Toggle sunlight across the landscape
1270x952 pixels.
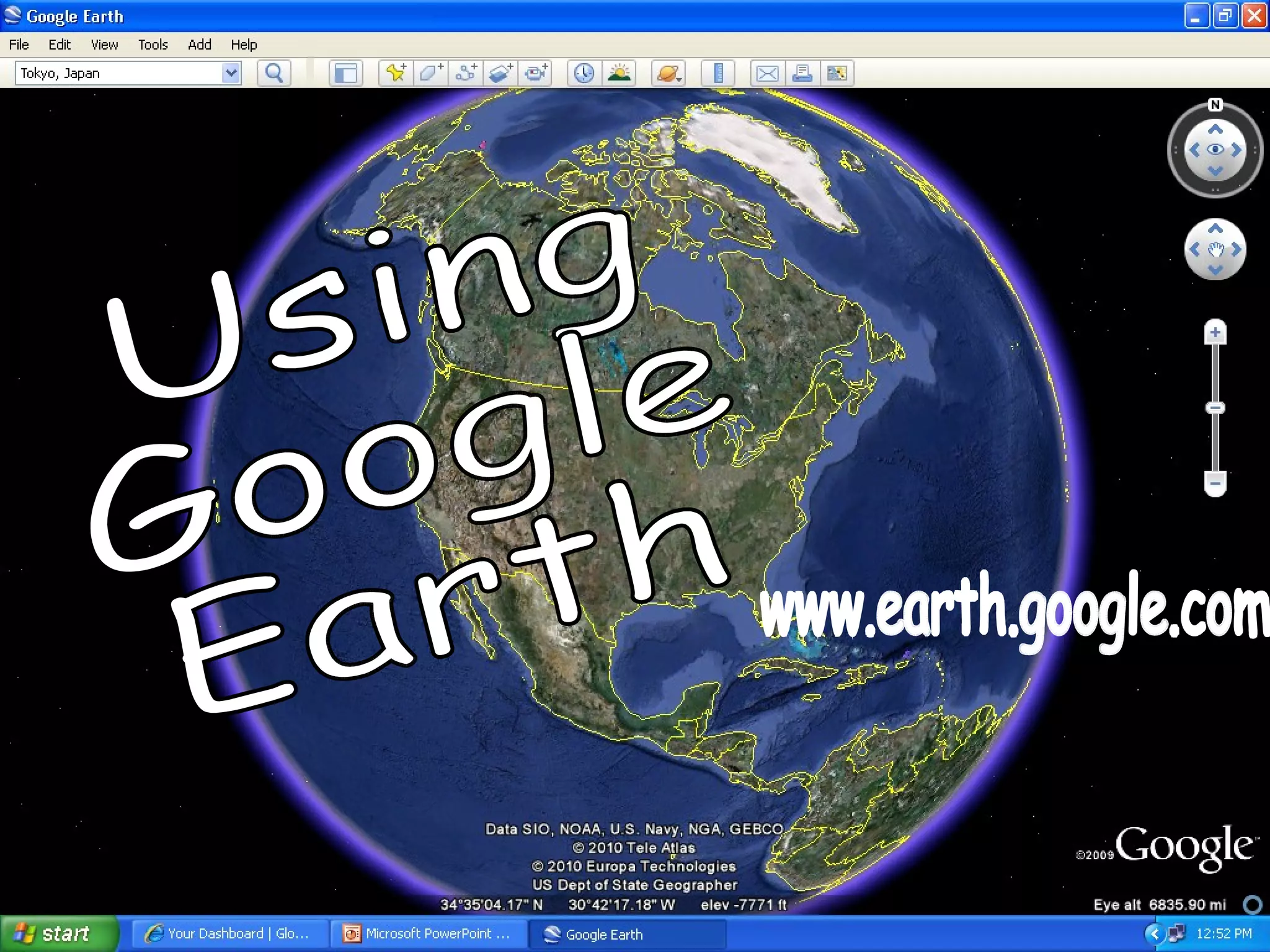pos(619,73)
